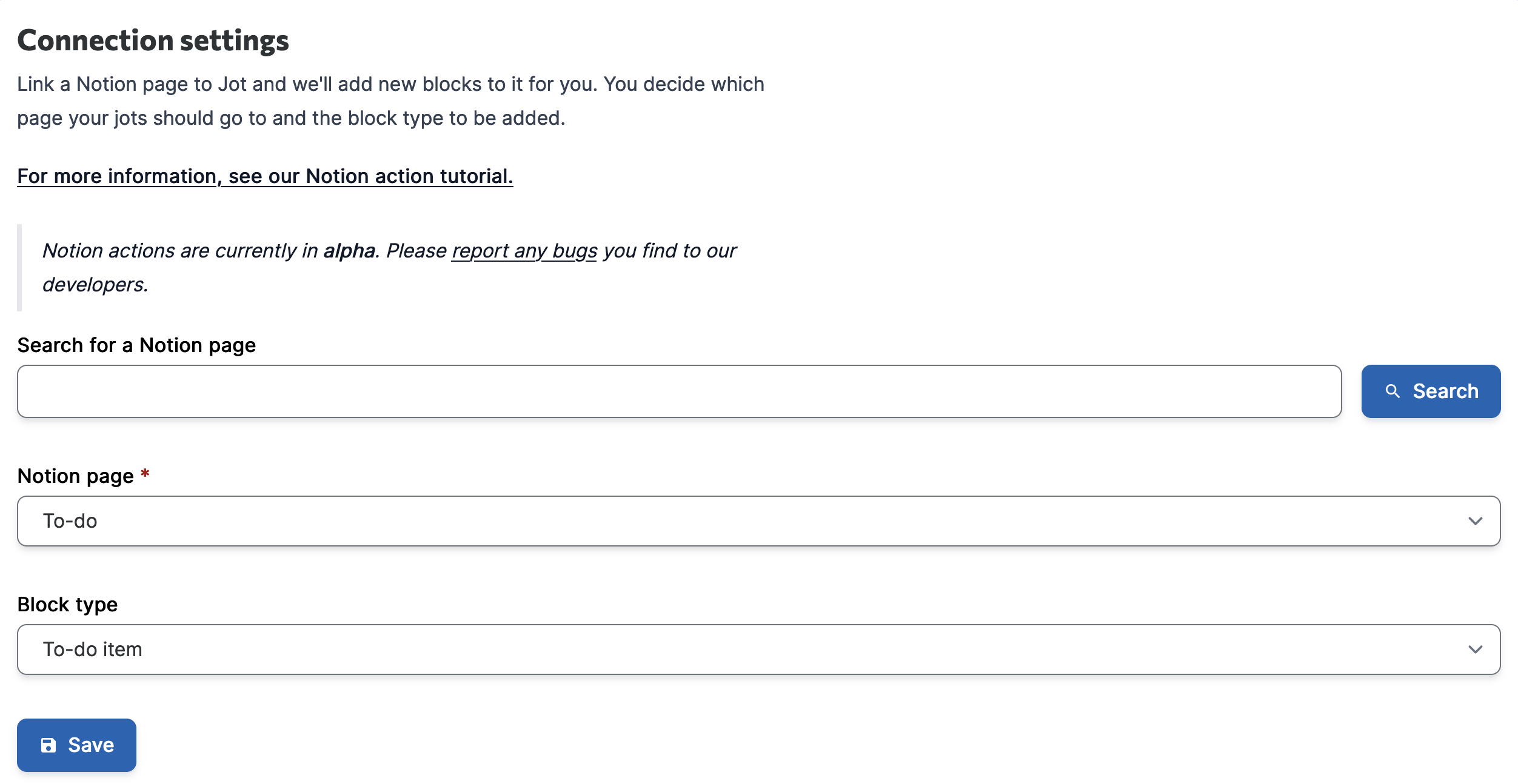The height and width of the screenshot is (784, 1518).
Task: Click the 'Connection settings' heading
Action: click(x=153, y=41)
